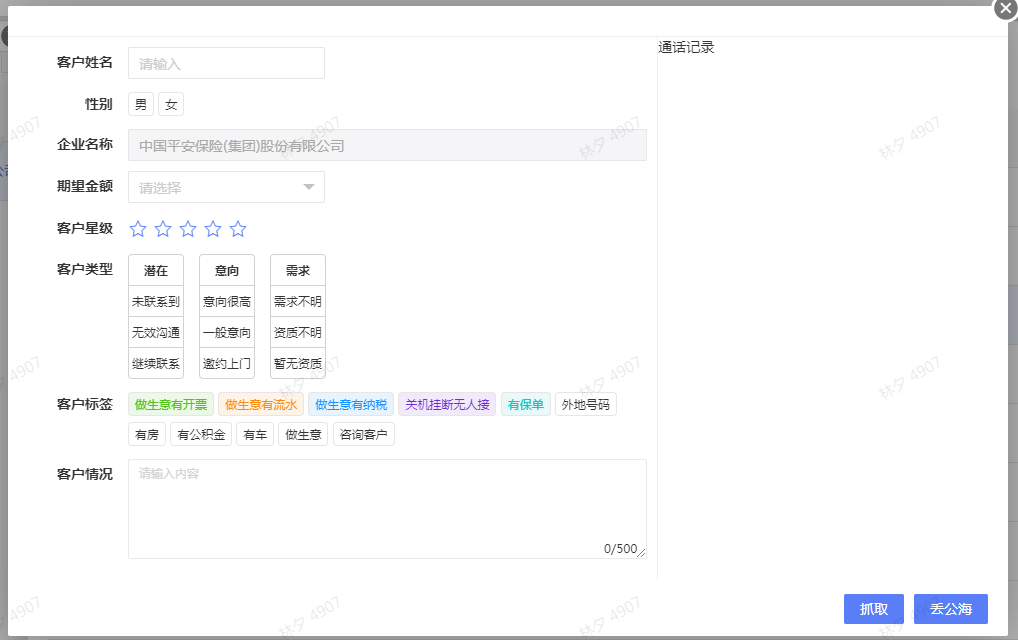Toggle the 有公积金 tag
Viewport: 1018px width, 640px height.
[x=201, y=434]
